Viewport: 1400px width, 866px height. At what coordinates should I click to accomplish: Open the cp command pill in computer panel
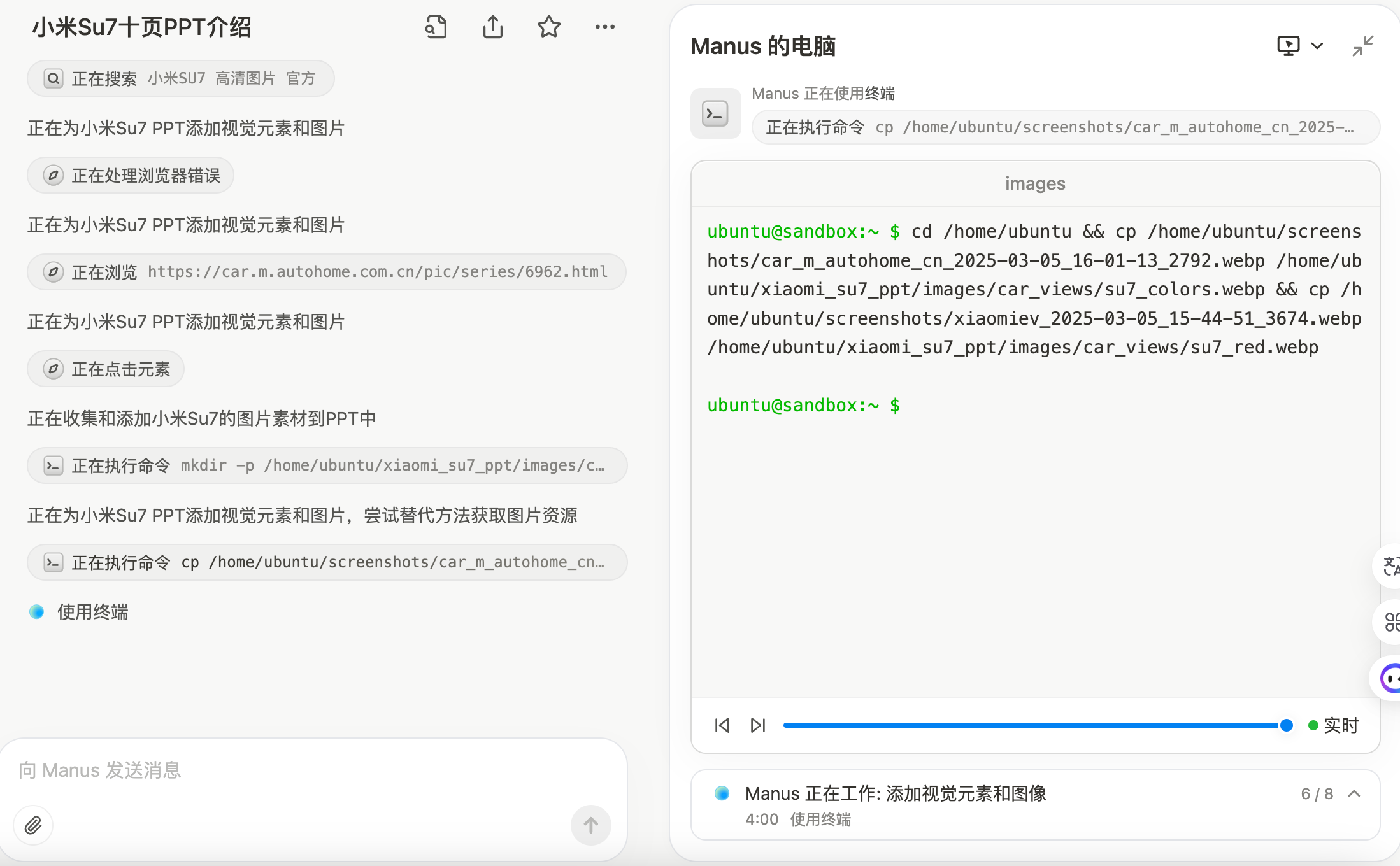click(x=1066, y=127)
